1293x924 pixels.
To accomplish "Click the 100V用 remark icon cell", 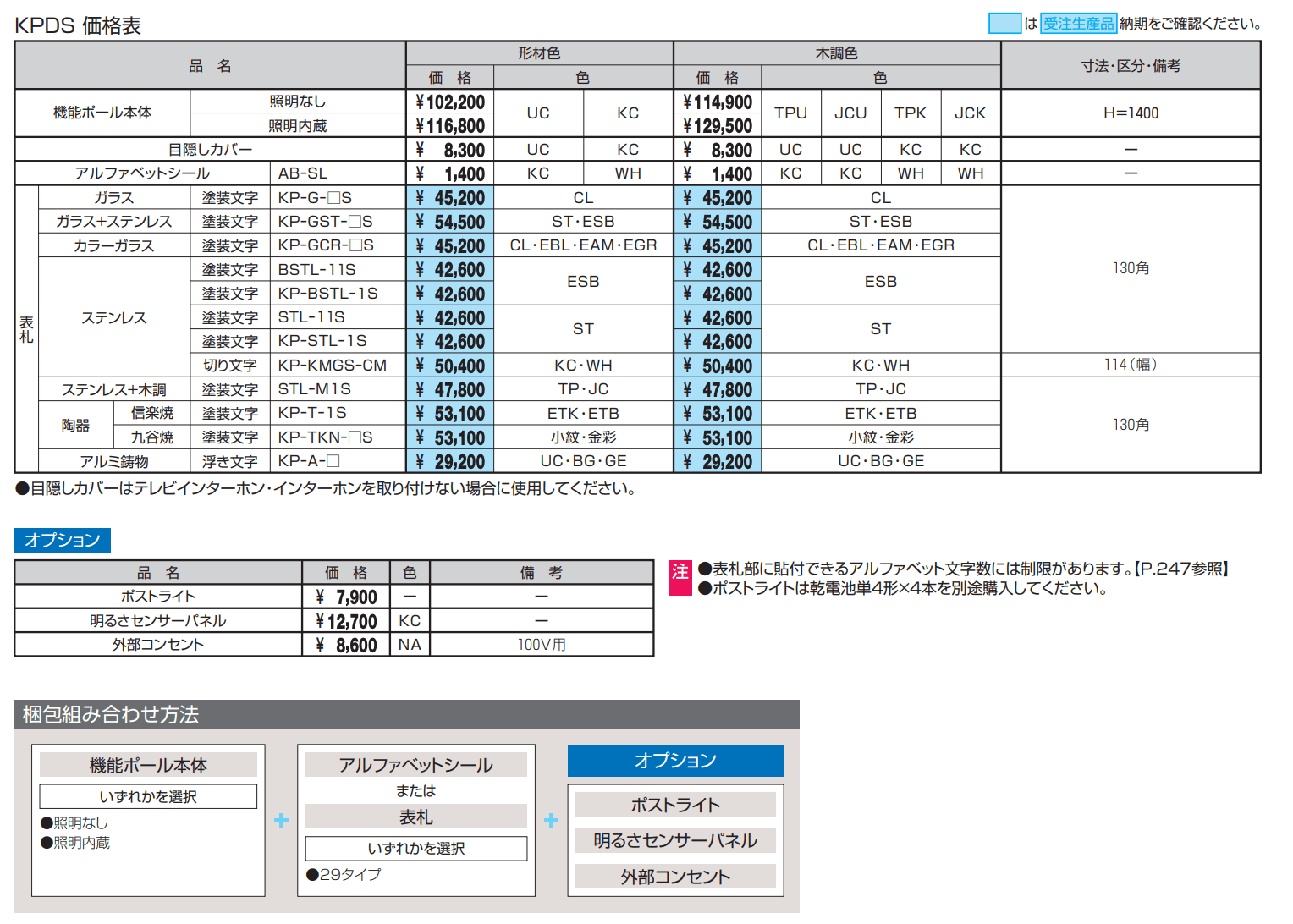I will (x=542, y=644).
